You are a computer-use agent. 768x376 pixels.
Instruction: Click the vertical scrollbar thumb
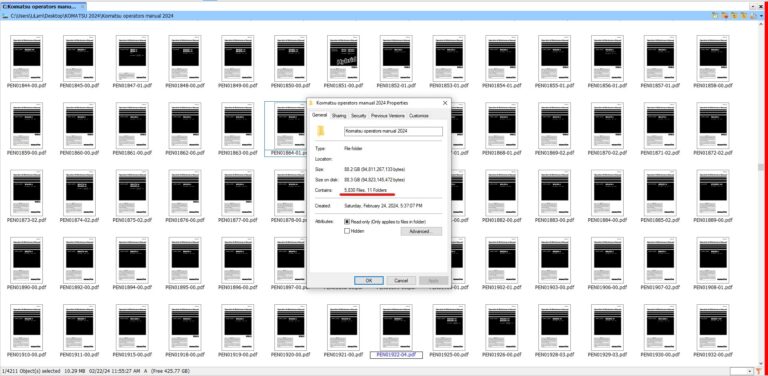click(x=761, y=167)
